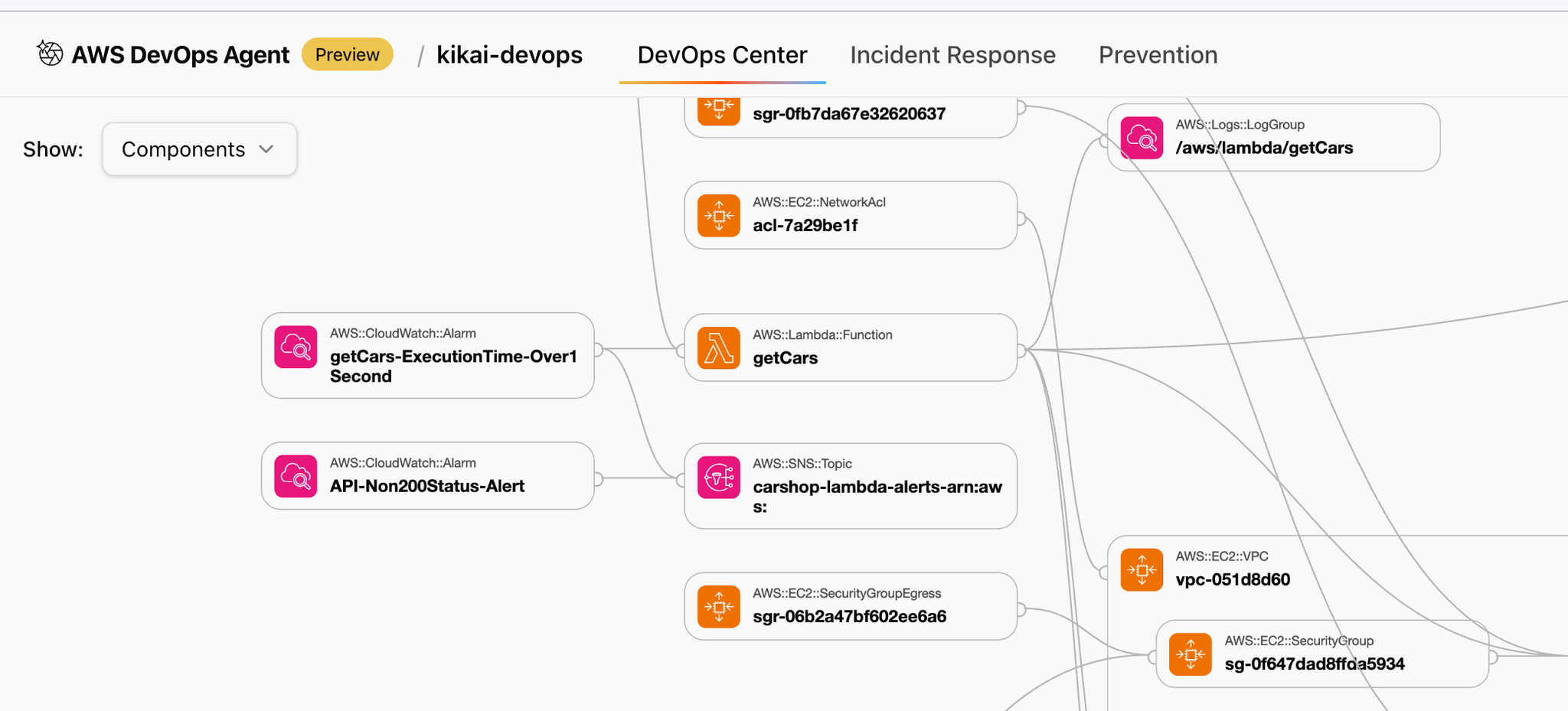Open the Components show dropdown

pos(200,149)
